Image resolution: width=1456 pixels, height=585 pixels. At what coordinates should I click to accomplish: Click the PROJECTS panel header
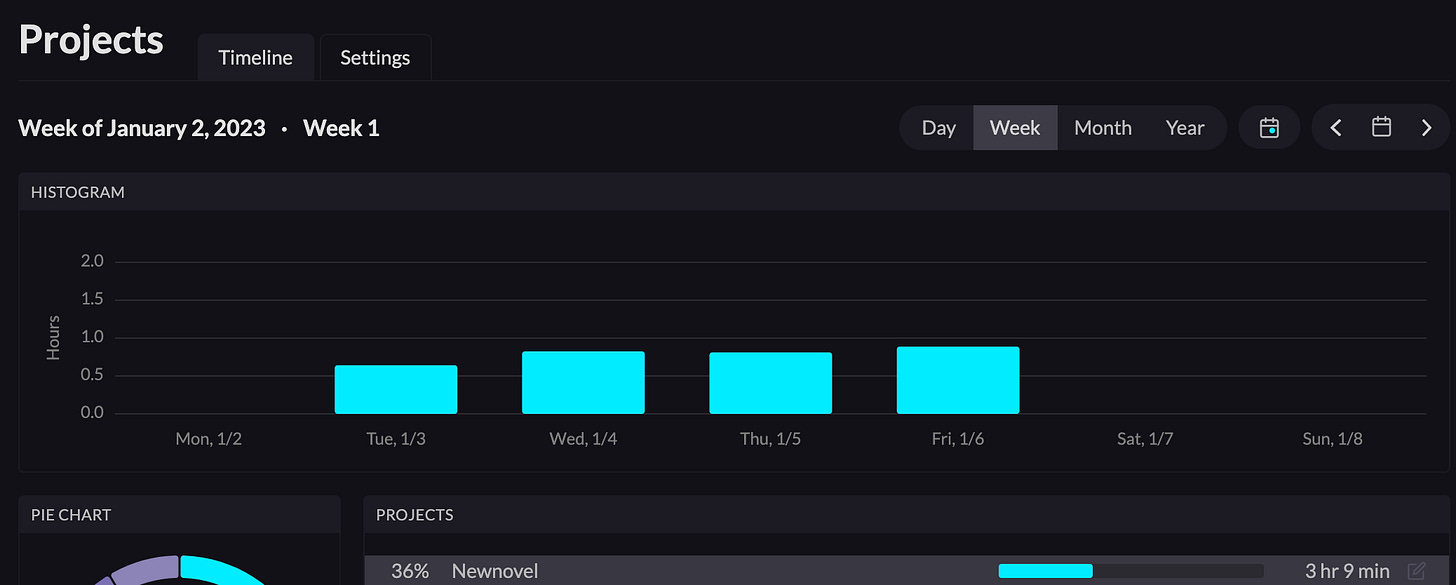pyautogui.click(x=907, y=515)
